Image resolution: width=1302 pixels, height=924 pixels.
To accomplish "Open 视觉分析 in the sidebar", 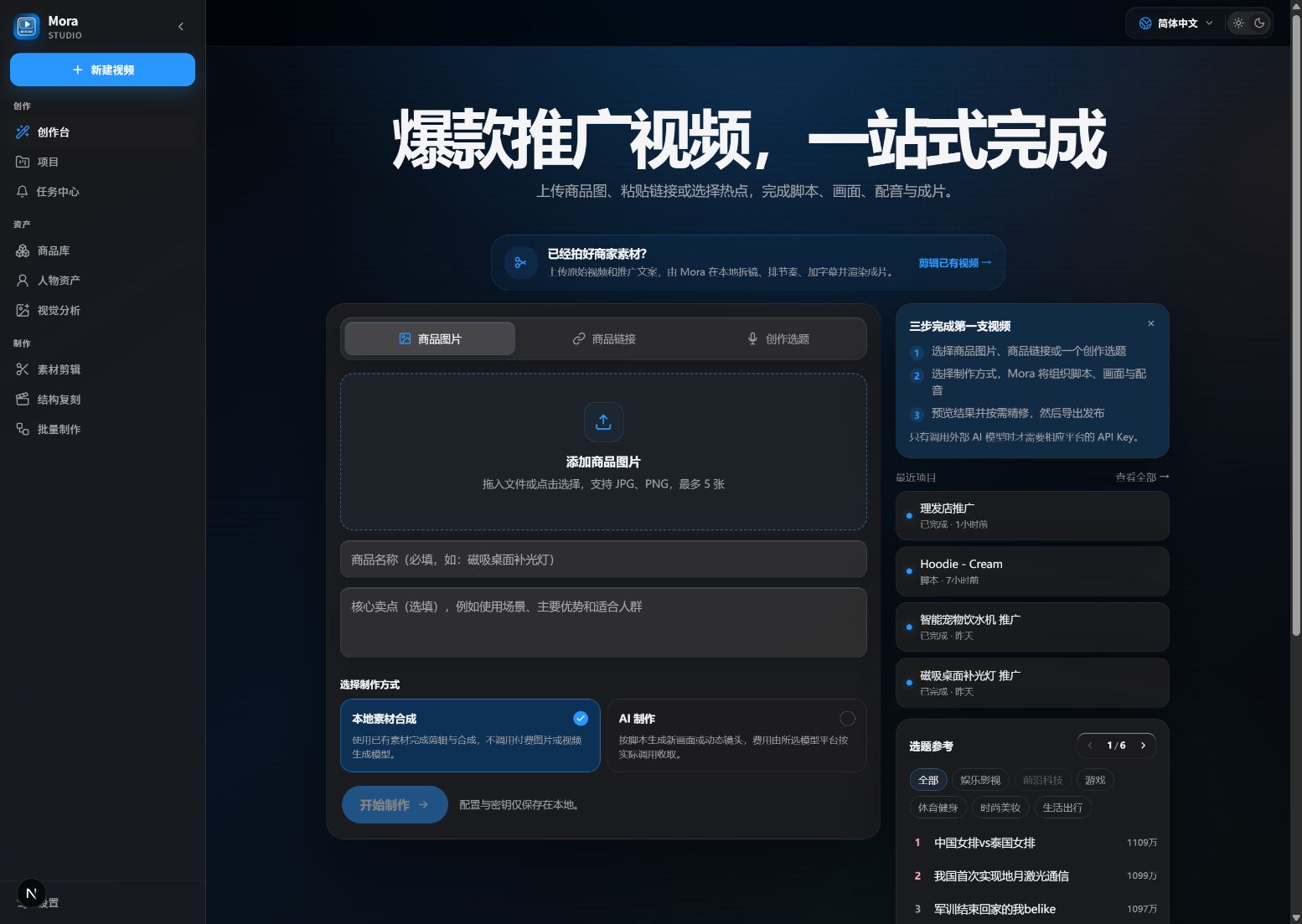I will coord(102,311).
